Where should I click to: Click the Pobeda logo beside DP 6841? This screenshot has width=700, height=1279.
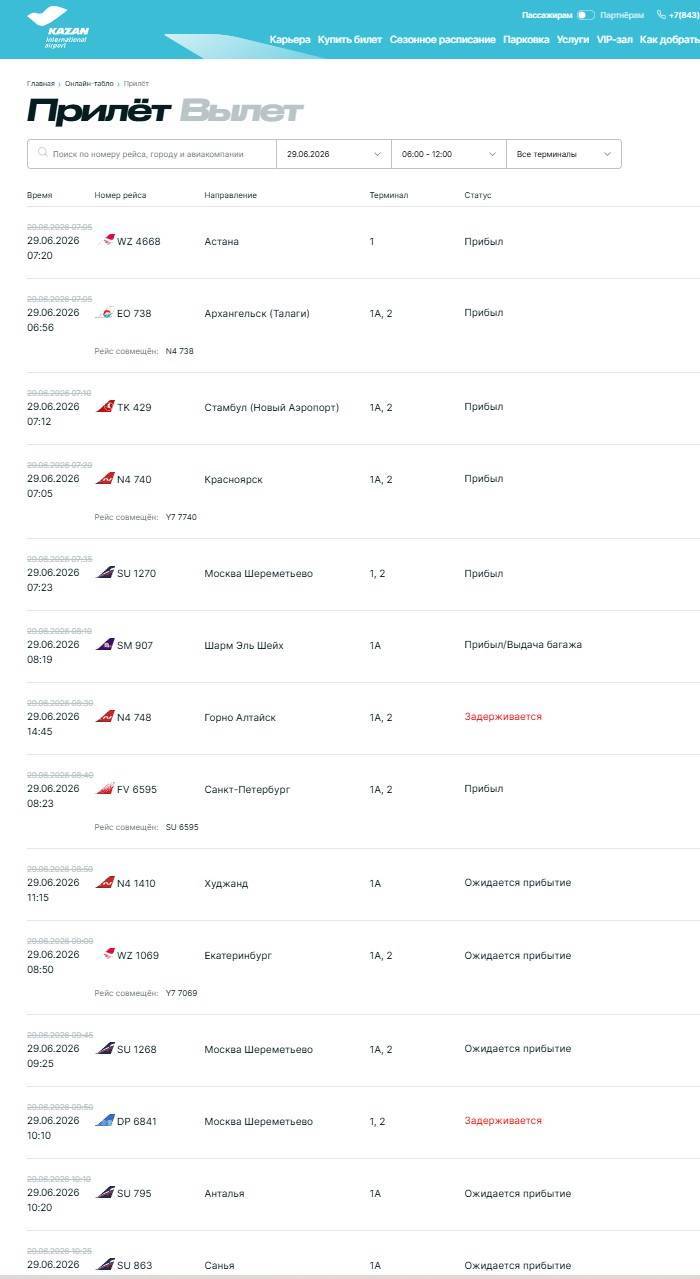coord(105,1121)
